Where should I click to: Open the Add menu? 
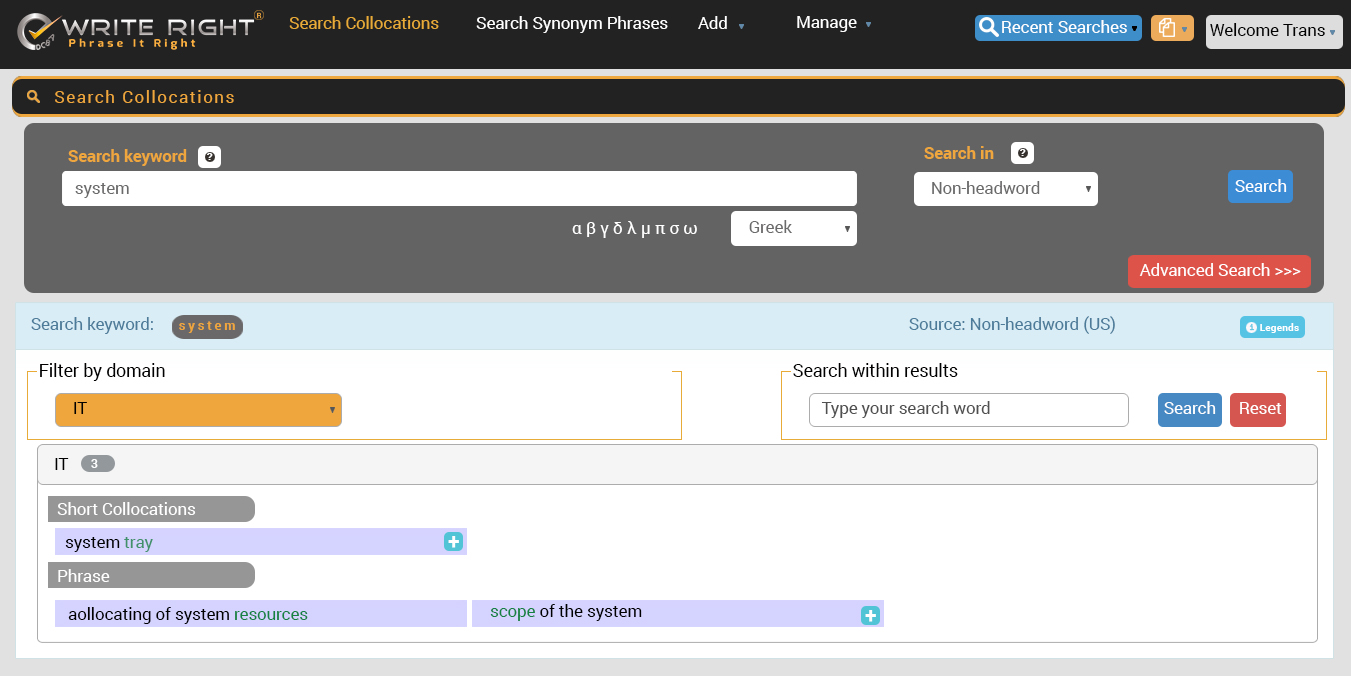[x=720, y=23]
